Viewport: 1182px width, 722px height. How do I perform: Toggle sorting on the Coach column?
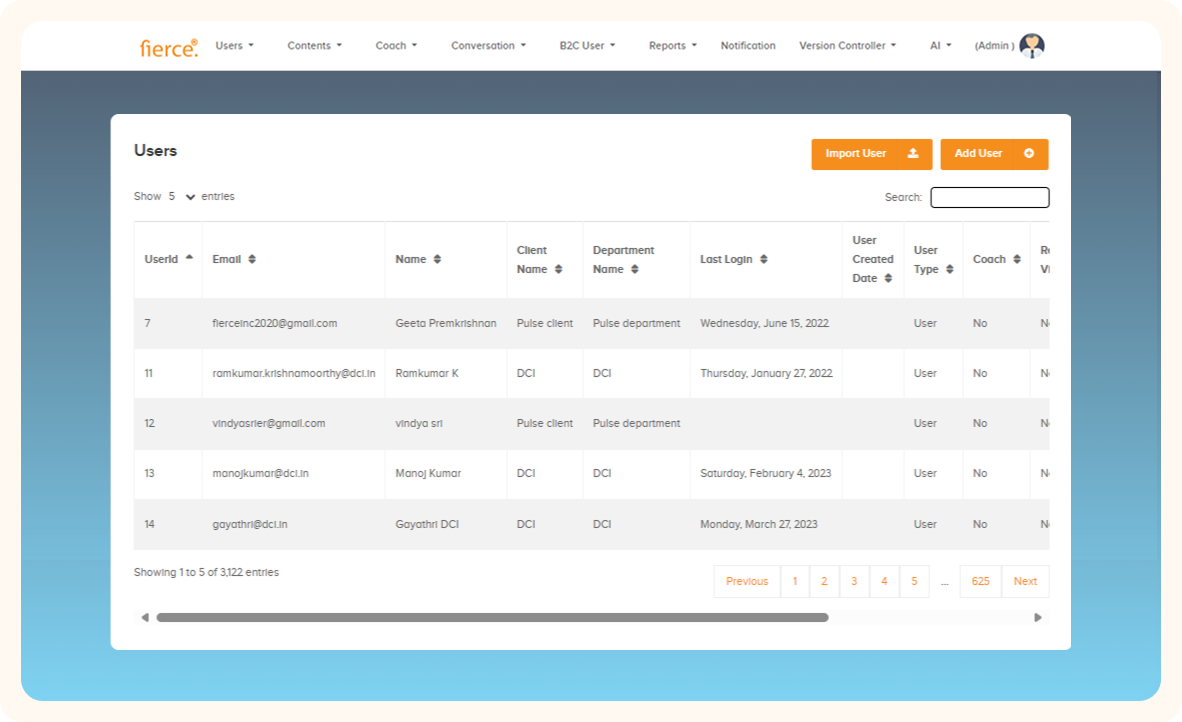click(1015, 258)
